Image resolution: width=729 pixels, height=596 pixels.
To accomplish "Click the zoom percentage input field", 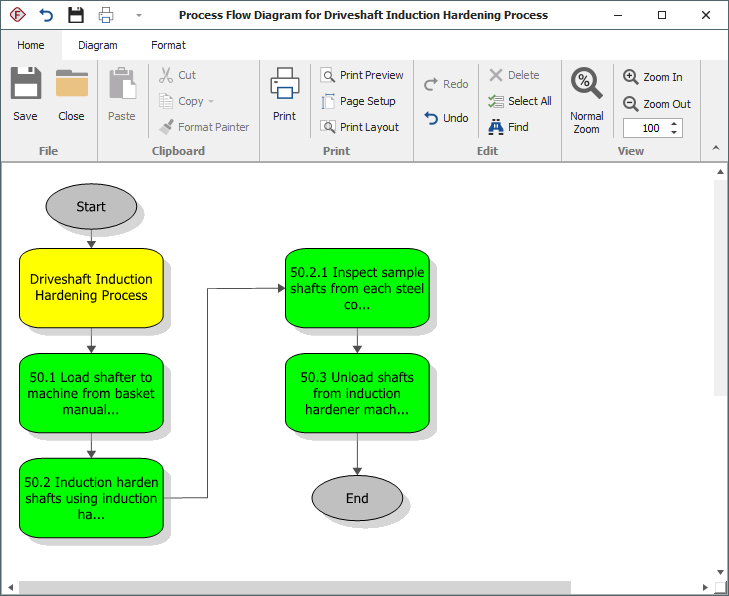I will pyautogui.click(x=645, y=128).
